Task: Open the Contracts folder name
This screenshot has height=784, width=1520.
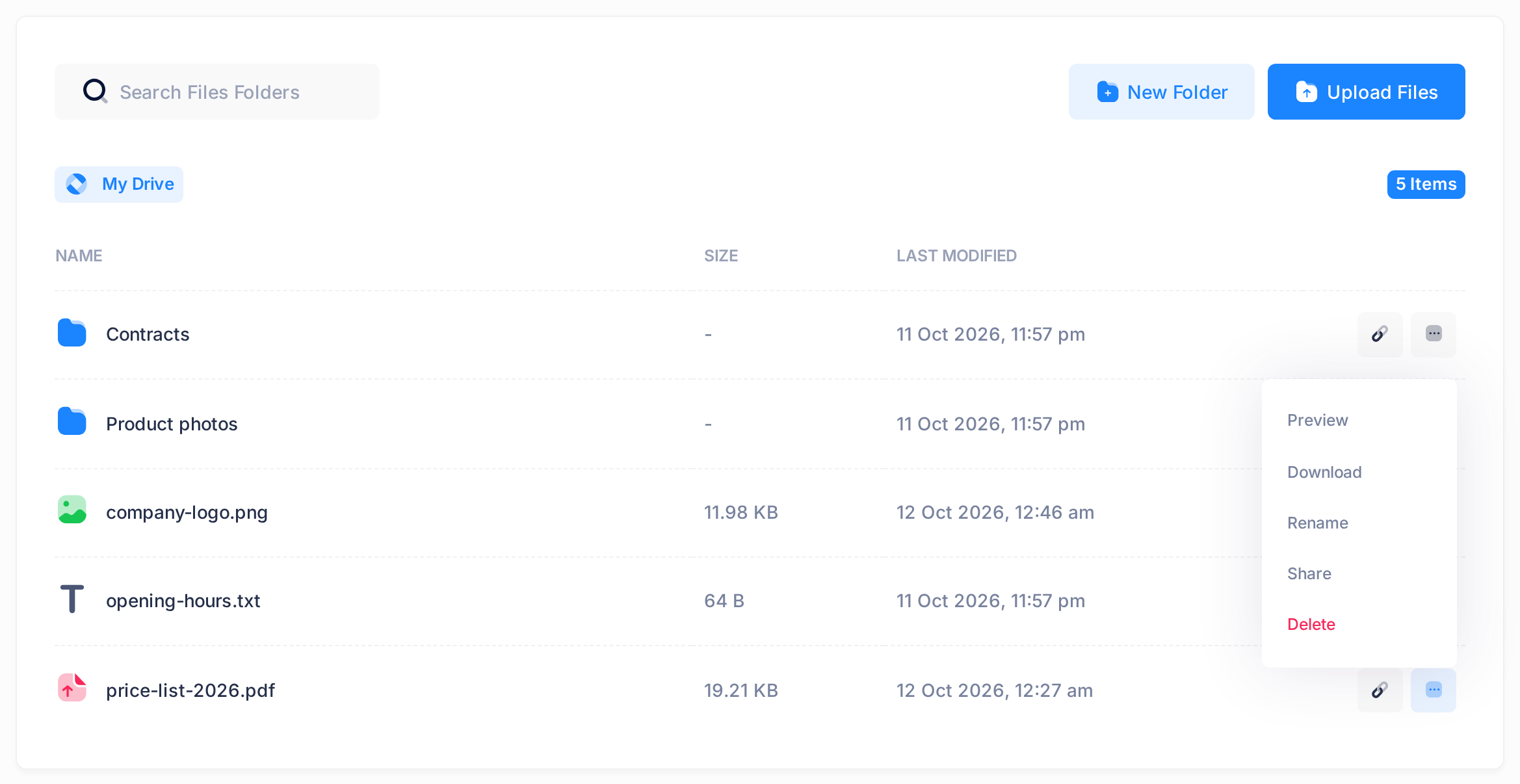Action: click(148, 334)
